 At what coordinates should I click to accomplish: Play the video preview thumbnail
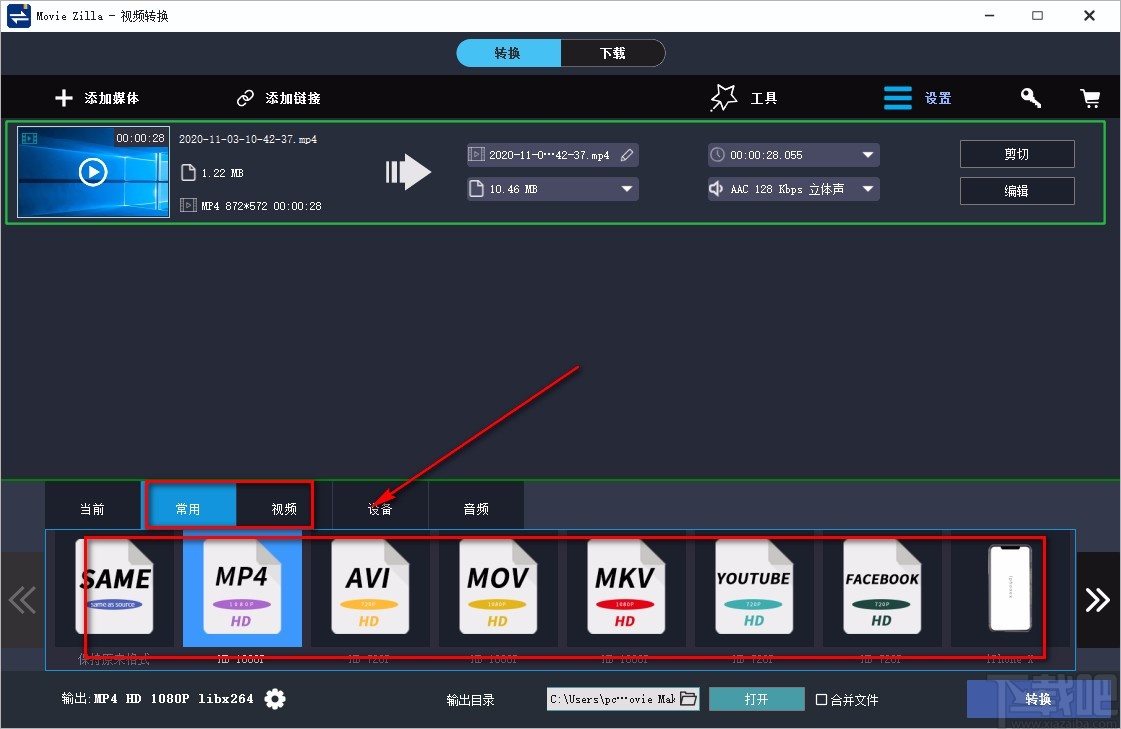92,171
